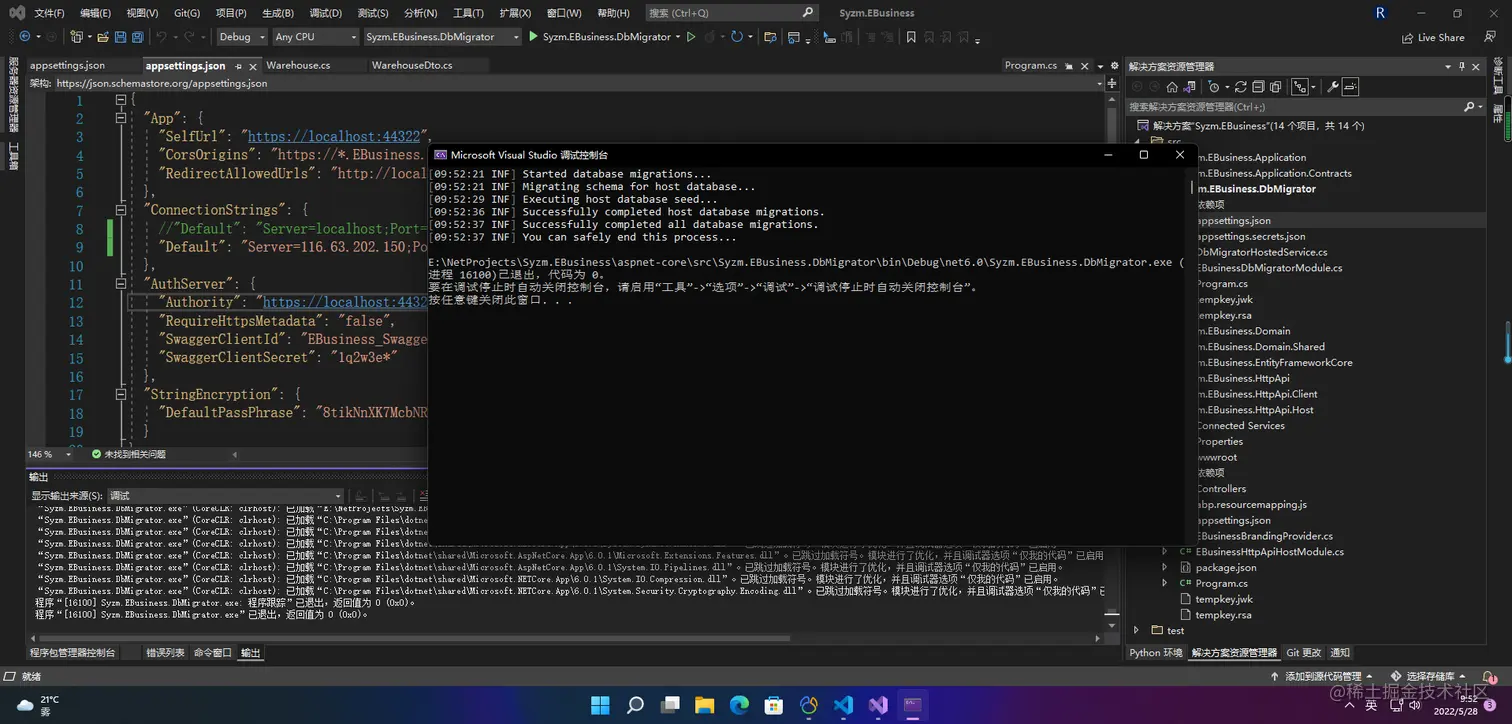This screenshot has width=1512, height=724.
Task: Click the taskbar Search magnifier icon
Action: click(635, 705)
